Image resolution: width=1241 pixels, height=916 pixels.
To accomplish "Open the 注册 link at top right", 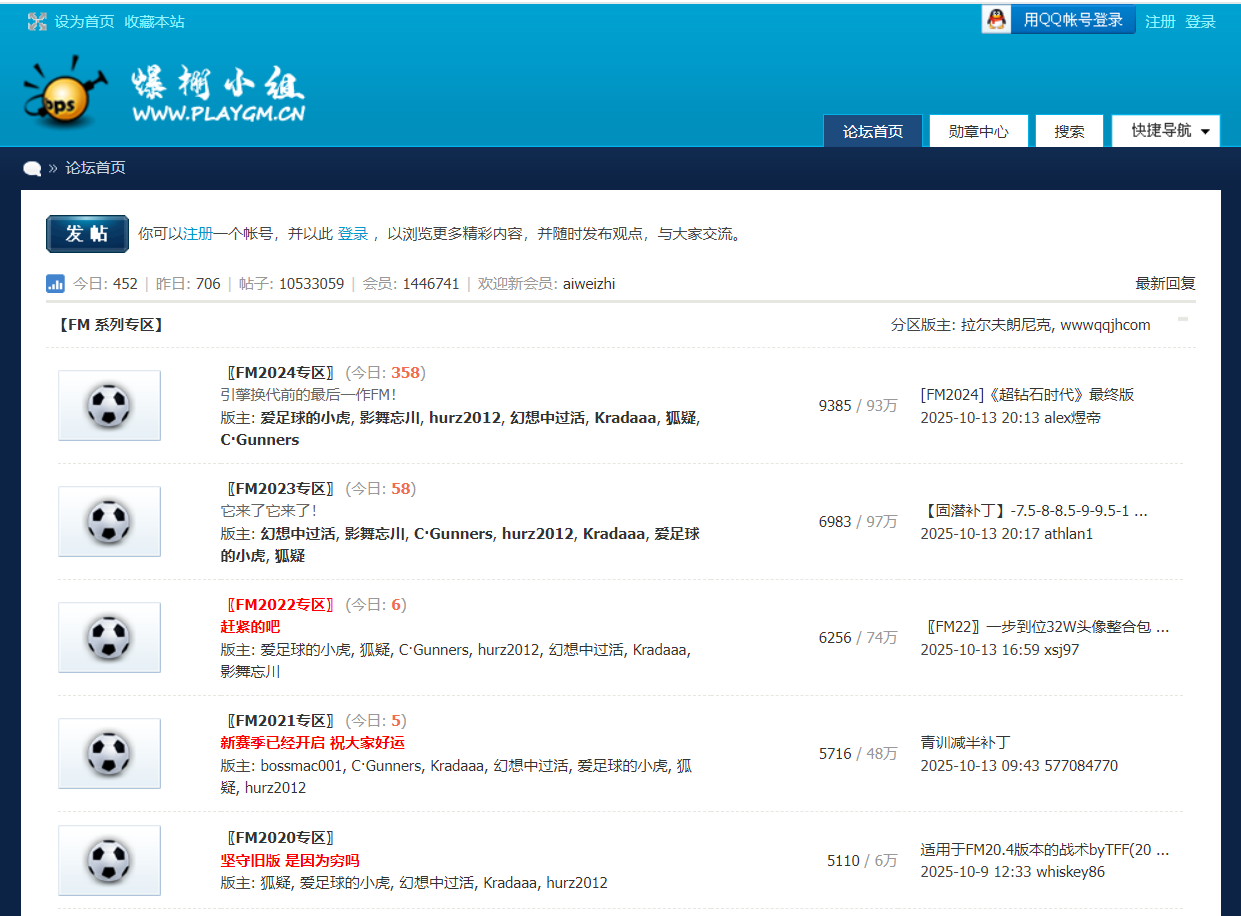I will 1159,20.
